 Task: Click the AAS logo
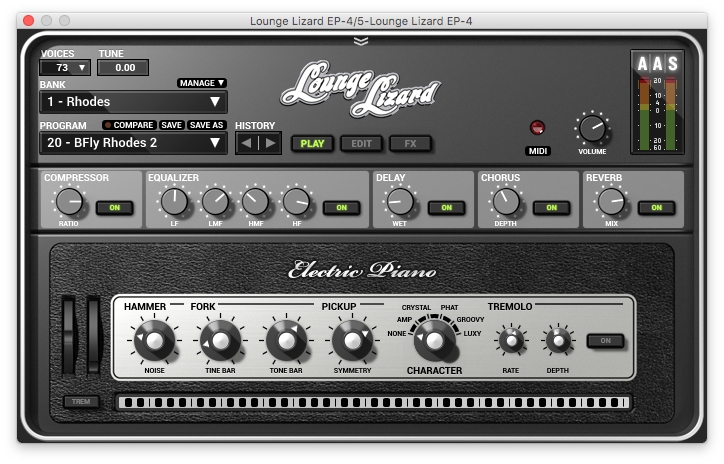(658, 64)
